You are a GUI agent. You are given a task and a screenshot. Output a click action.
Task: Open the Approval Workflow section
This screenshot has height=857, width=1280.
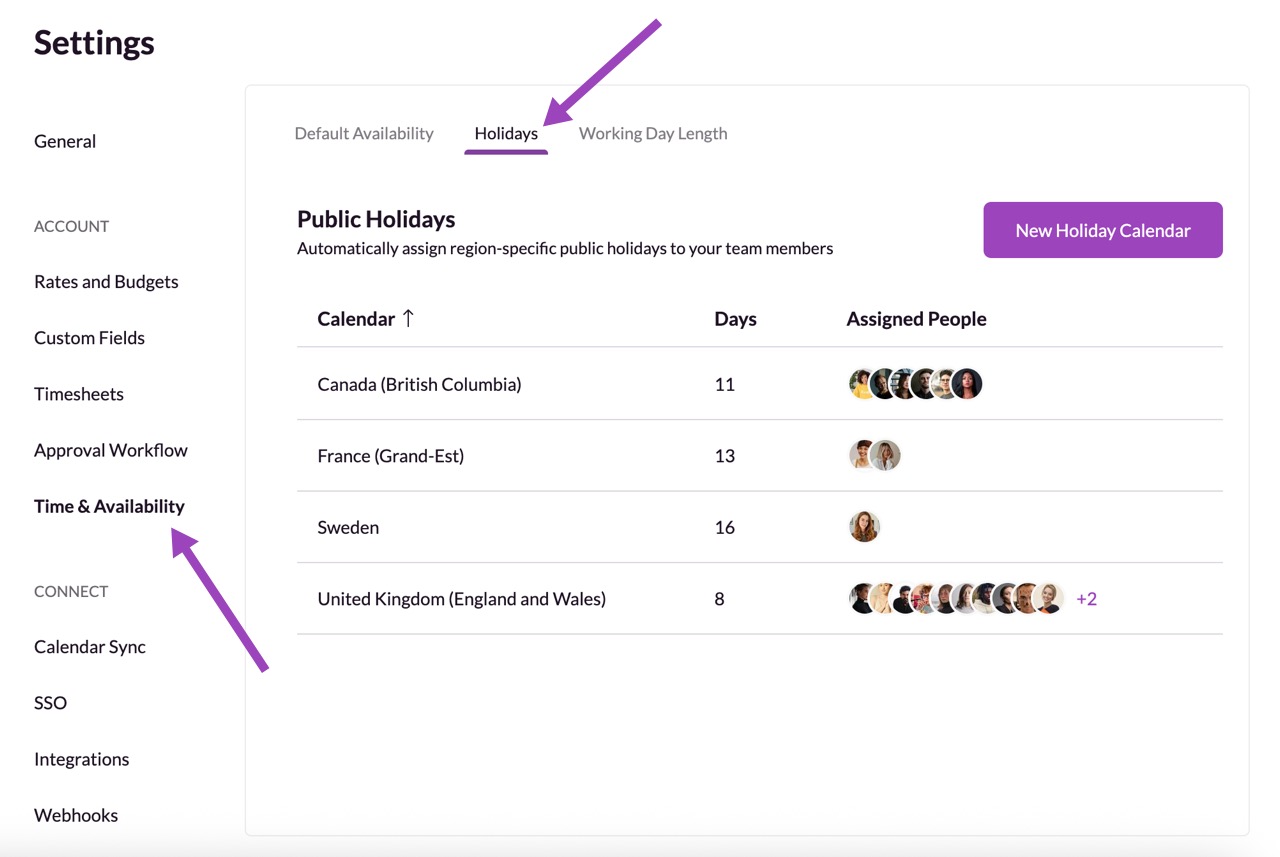pyautogui.click(x=111, y=450)
